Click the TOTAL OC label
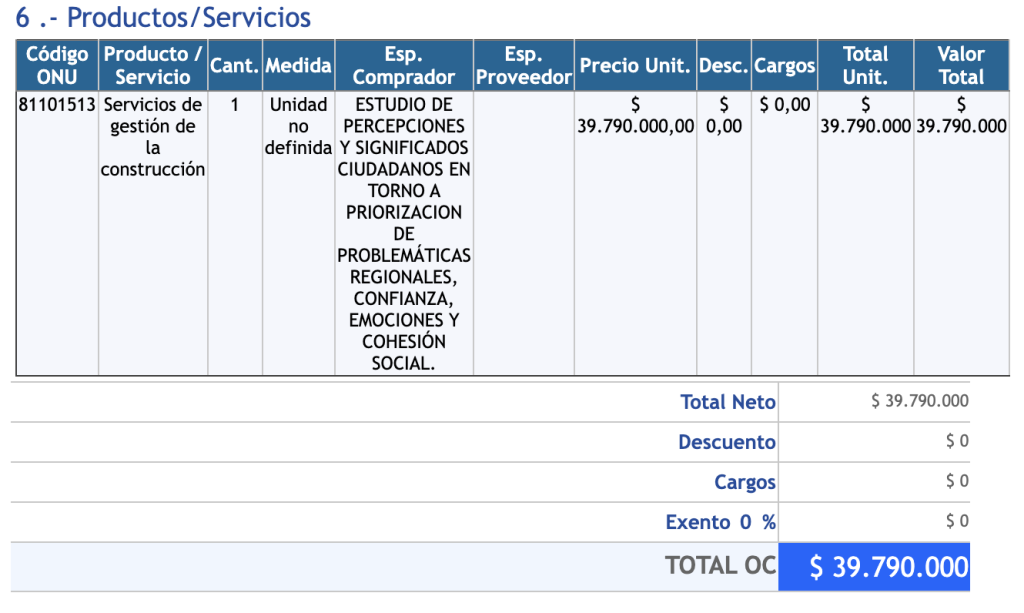 720,565
